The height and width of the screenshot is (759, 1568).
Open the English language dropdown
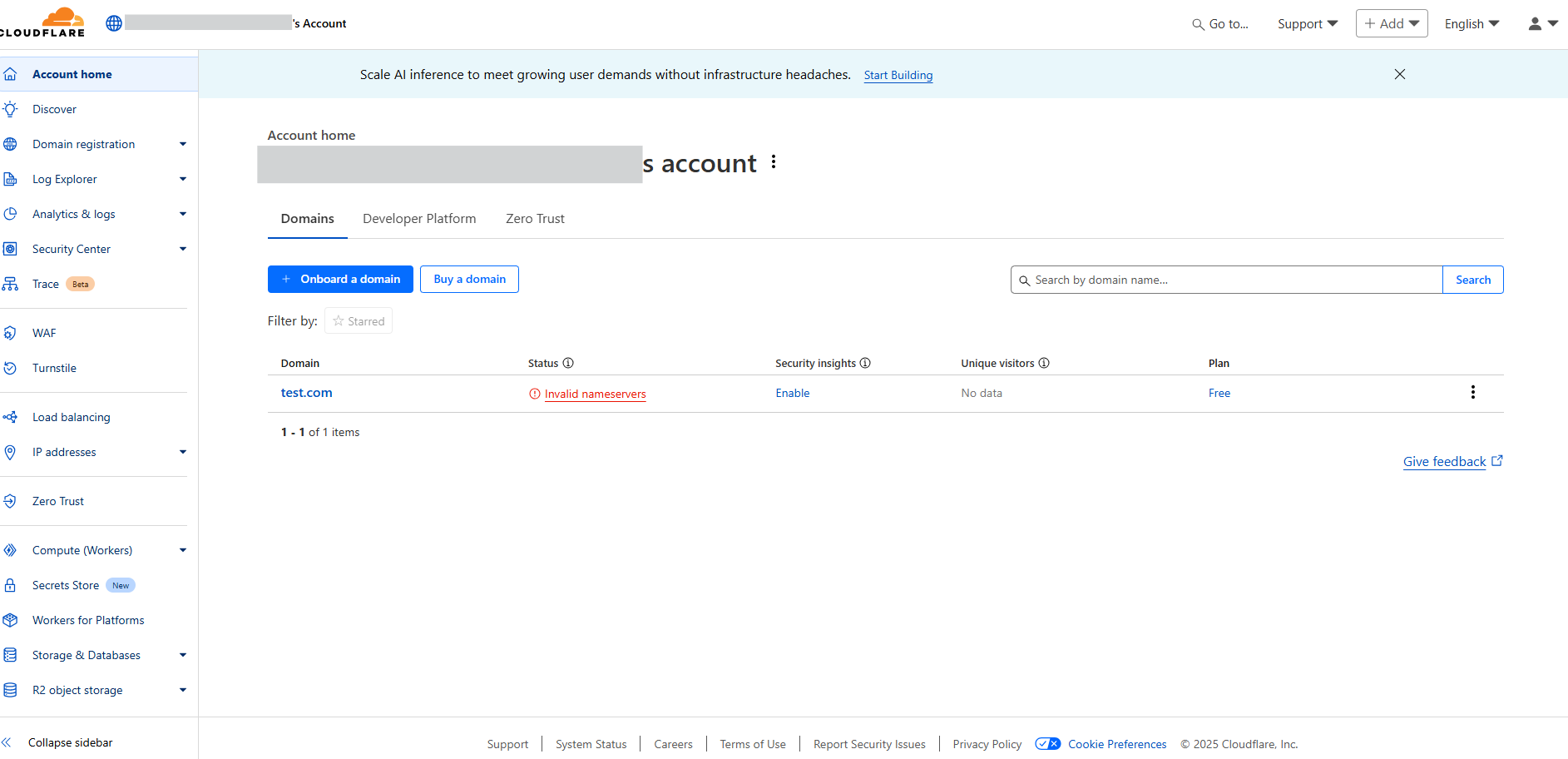pyautogui.click(x=1472, y=24)
